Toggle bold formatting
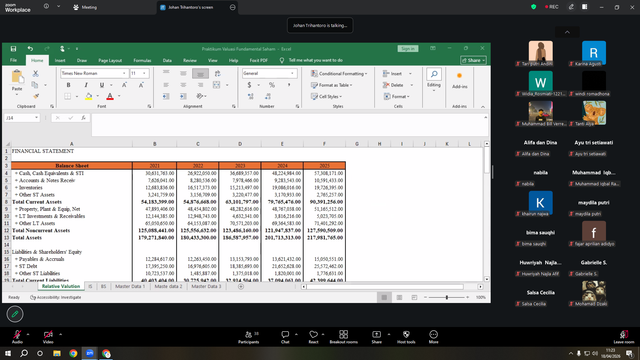The width and height of the screenshot is (640, 360). pos(69,85)
